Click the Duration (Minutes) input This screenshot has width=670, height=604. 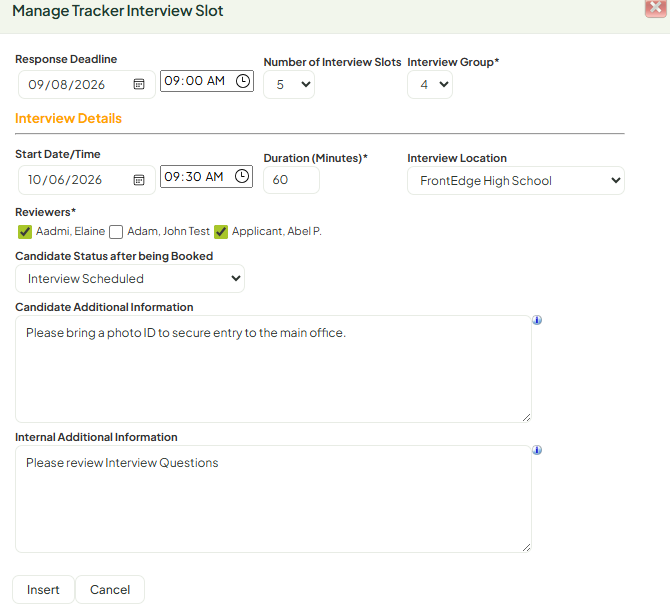[x=291, y=180]
